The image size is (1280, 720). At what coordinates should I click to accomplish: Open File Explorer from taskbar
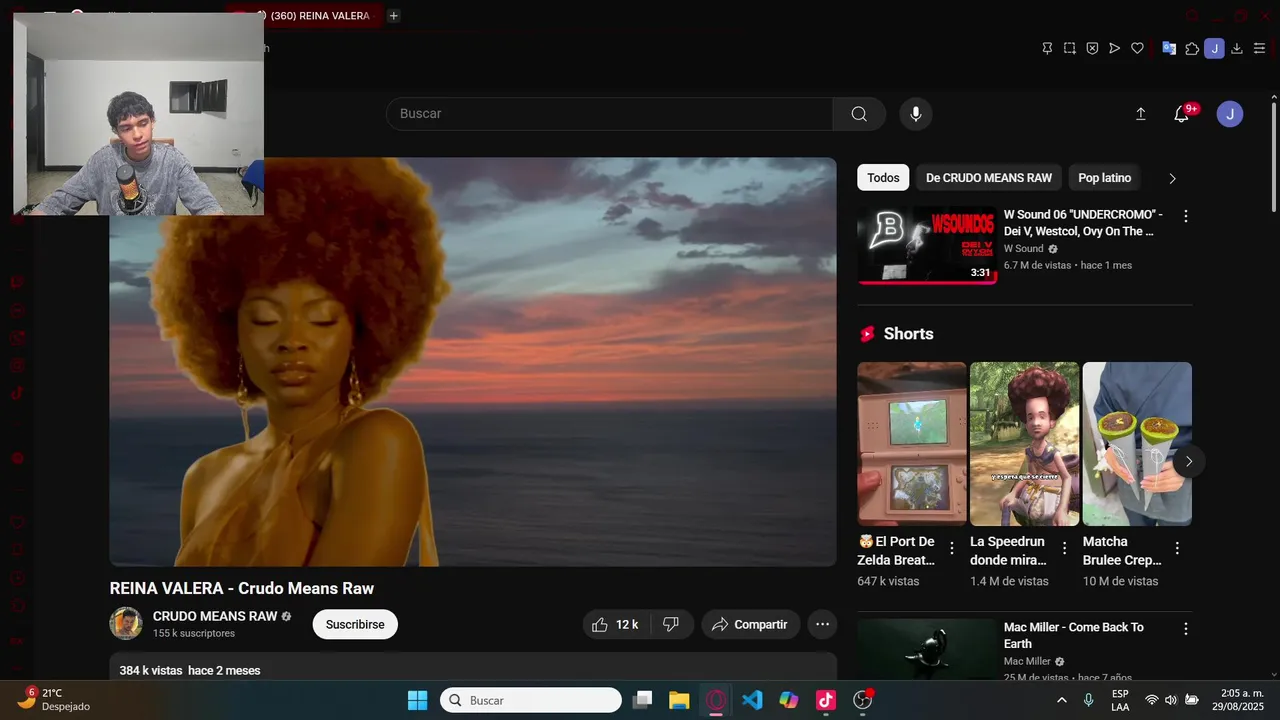point(679,700)
